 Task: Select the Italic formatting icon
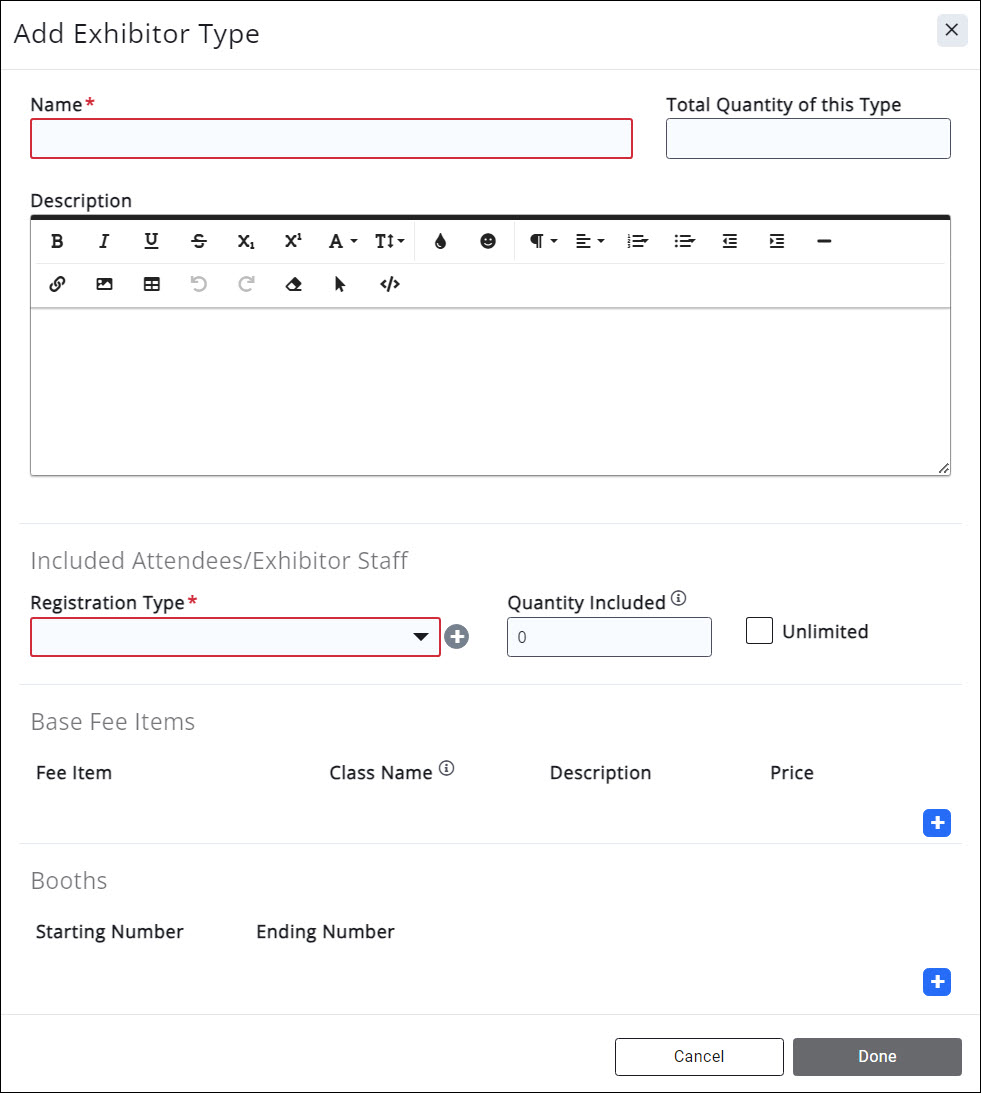point(104,241)
